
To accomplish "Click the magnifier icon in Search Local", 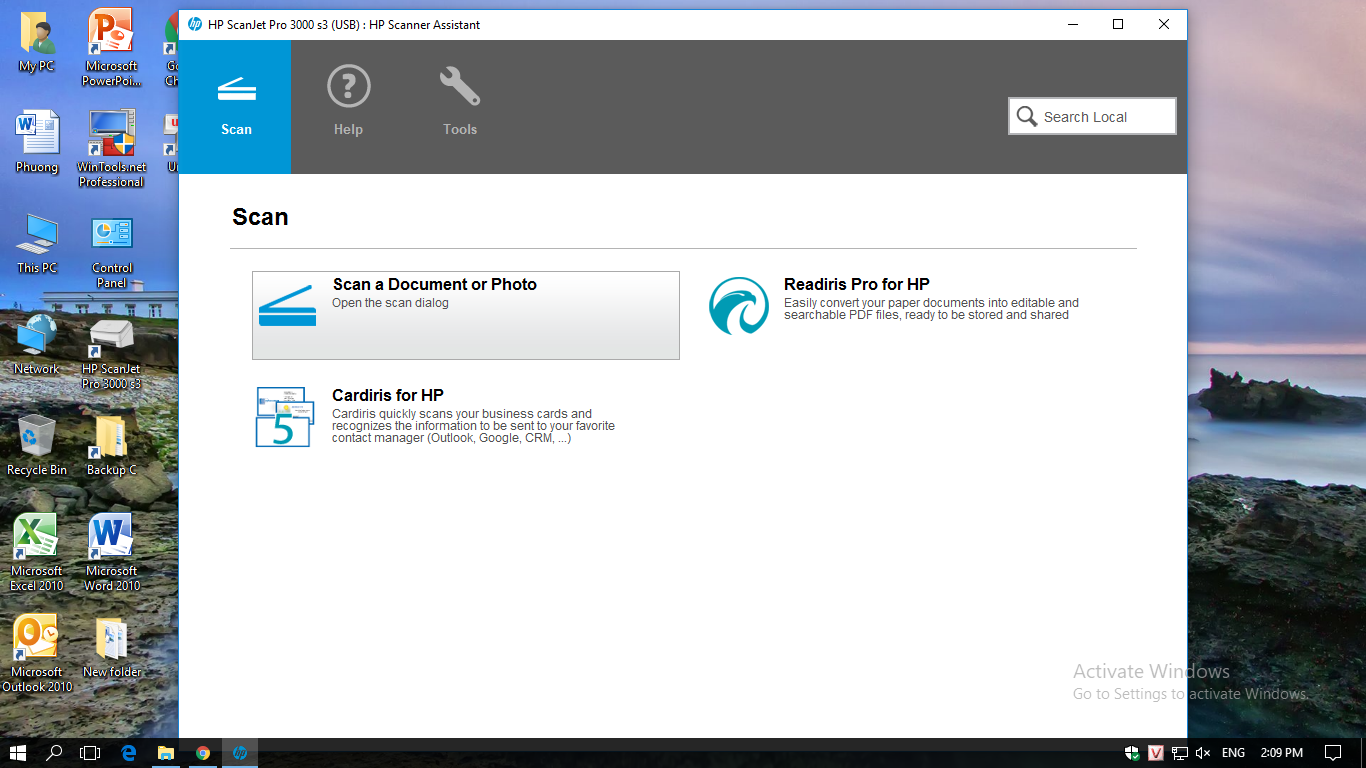I will [x=1027, y=117].
